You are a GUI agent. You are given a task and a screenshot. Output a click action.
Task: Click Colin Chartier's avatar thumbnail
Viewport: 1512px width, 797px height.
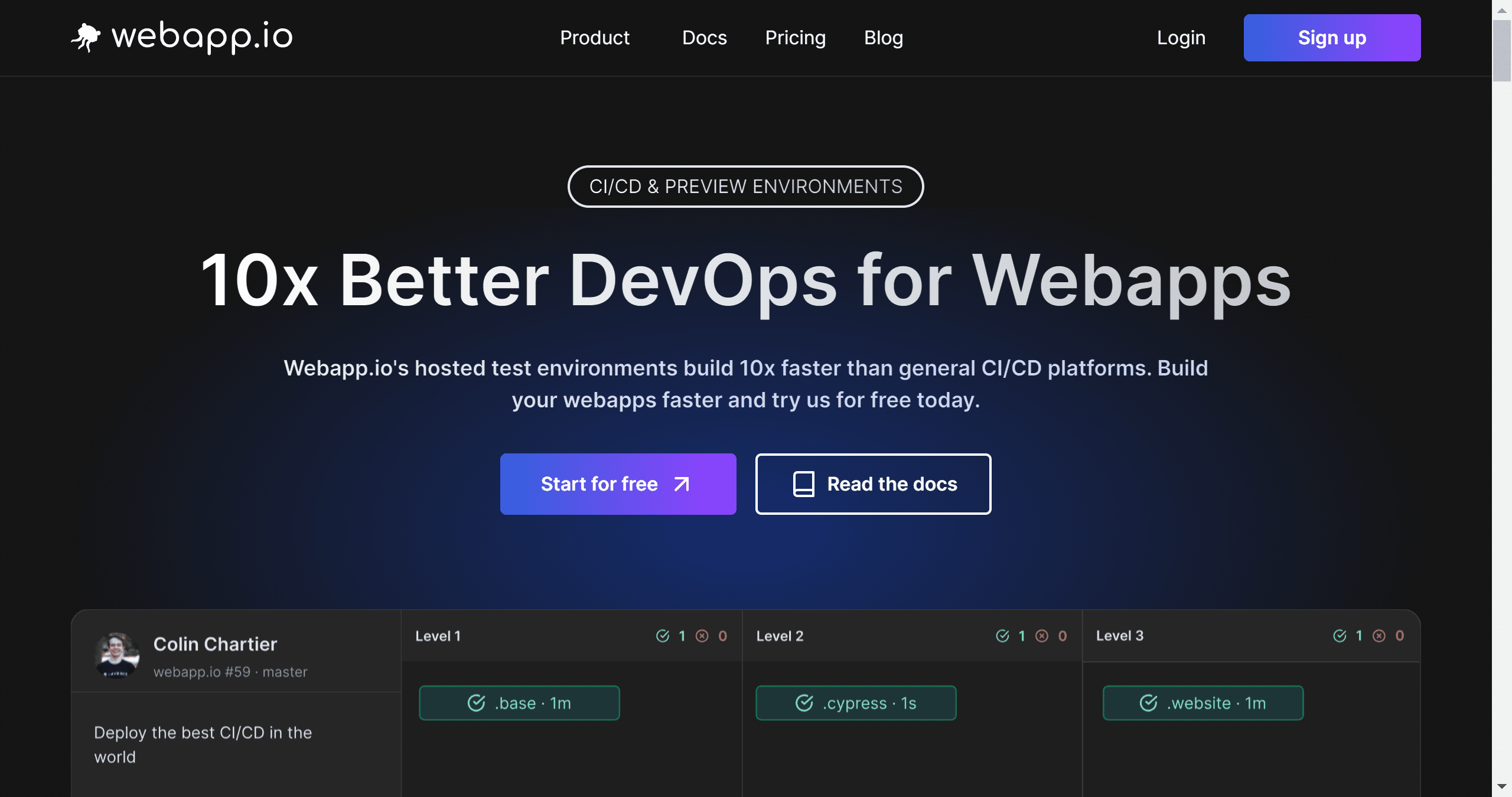point(117,655)
